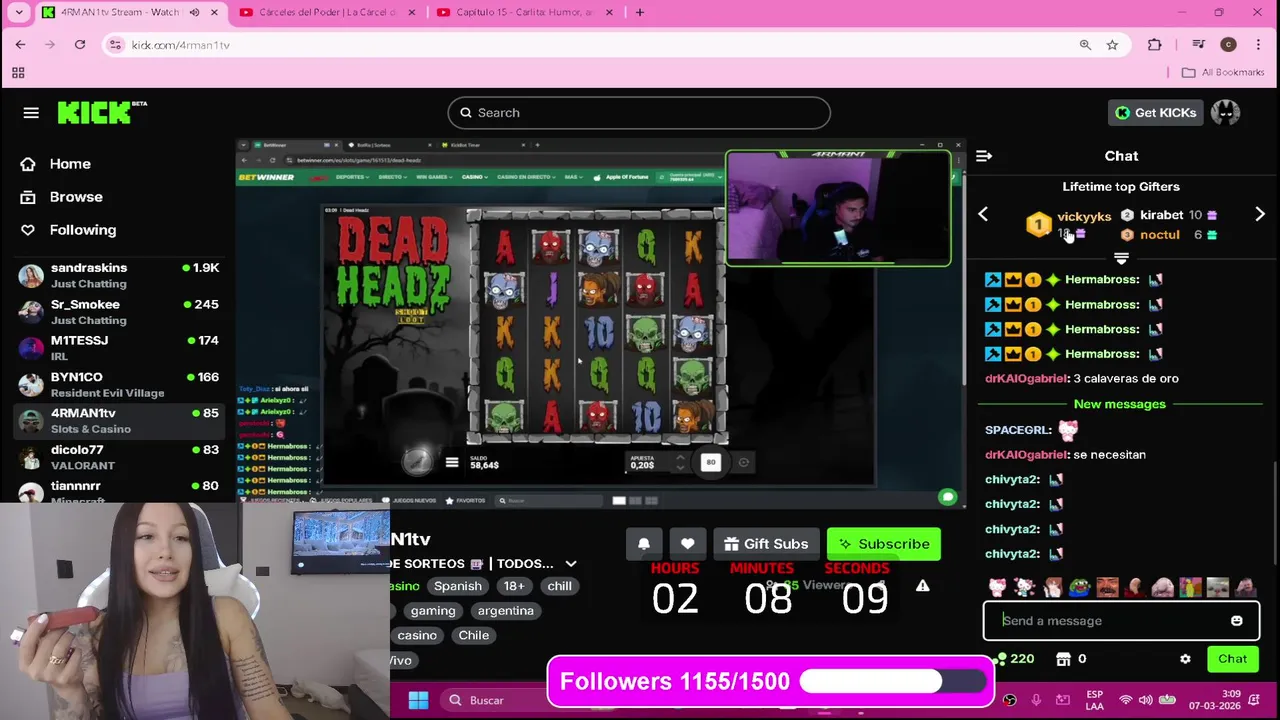Viewport: 1280px width, 720px height.
Task: Click the Gift Subs button
Action: click(x=766, y=544)
